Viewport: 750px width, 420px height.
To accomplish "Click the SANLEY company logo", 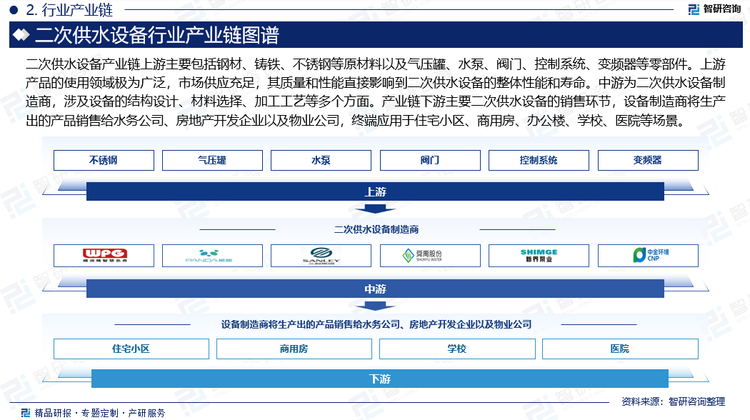I will click(321, 255).
